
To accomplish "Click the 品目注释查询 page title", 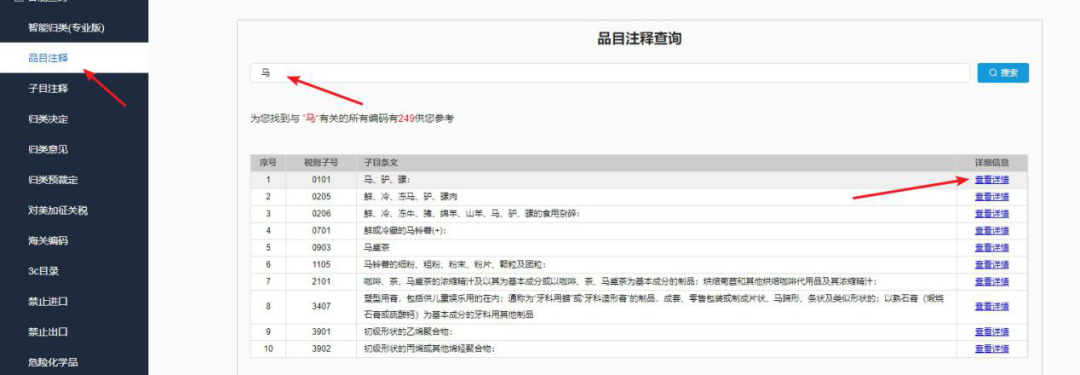I will (639, 39).
